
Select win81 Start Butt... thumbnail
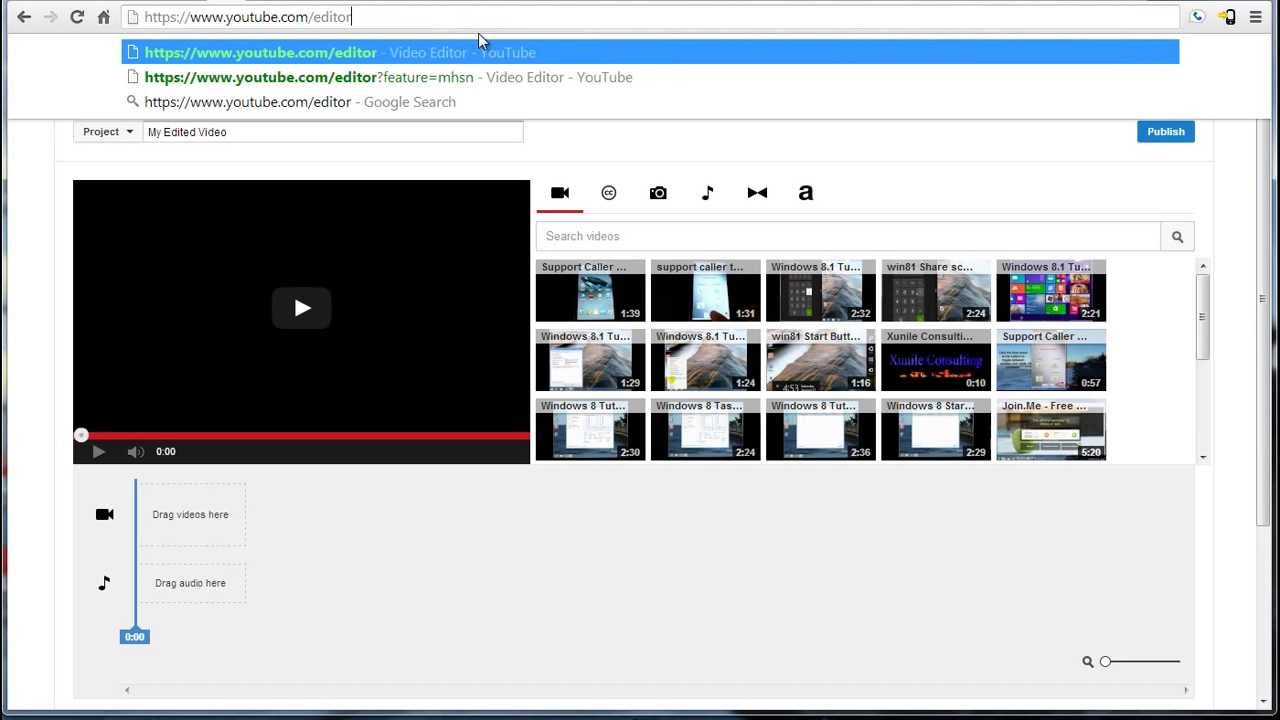pos(820,360)
